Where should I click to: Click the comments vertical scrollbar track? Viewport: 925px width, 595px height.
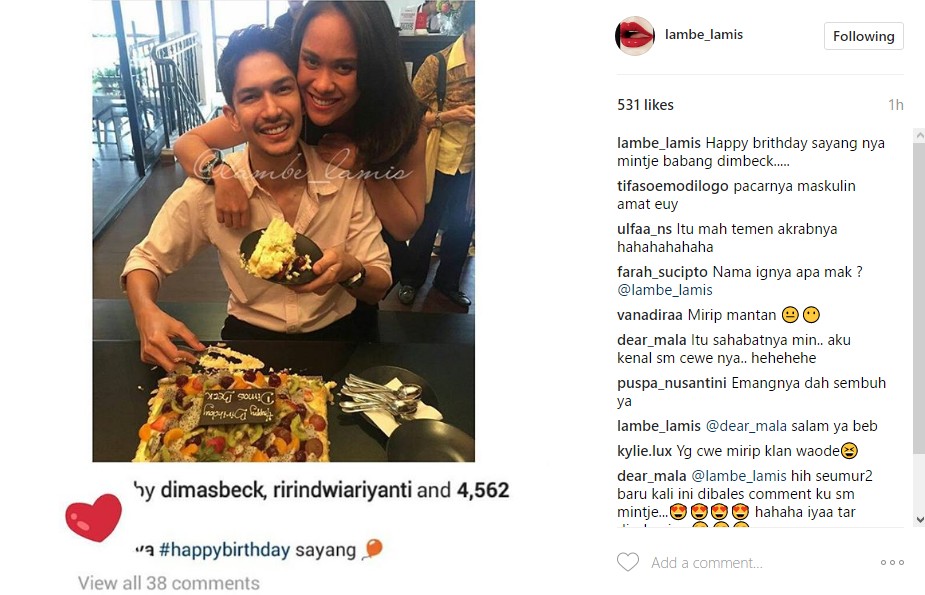(919, 327)
